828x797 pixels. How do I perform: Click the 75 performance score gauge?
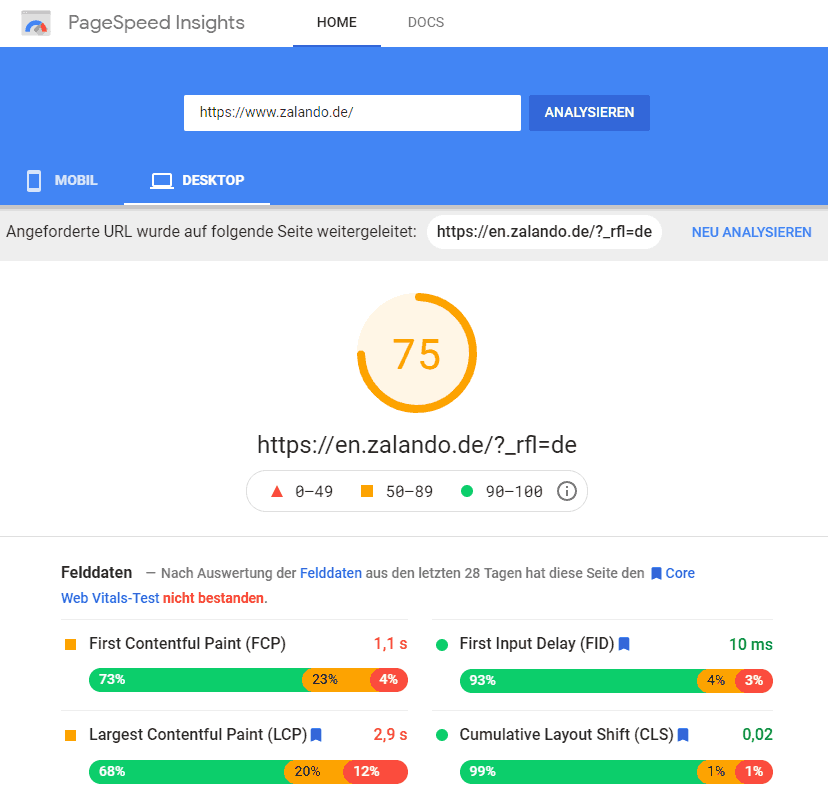pos(417,353)
